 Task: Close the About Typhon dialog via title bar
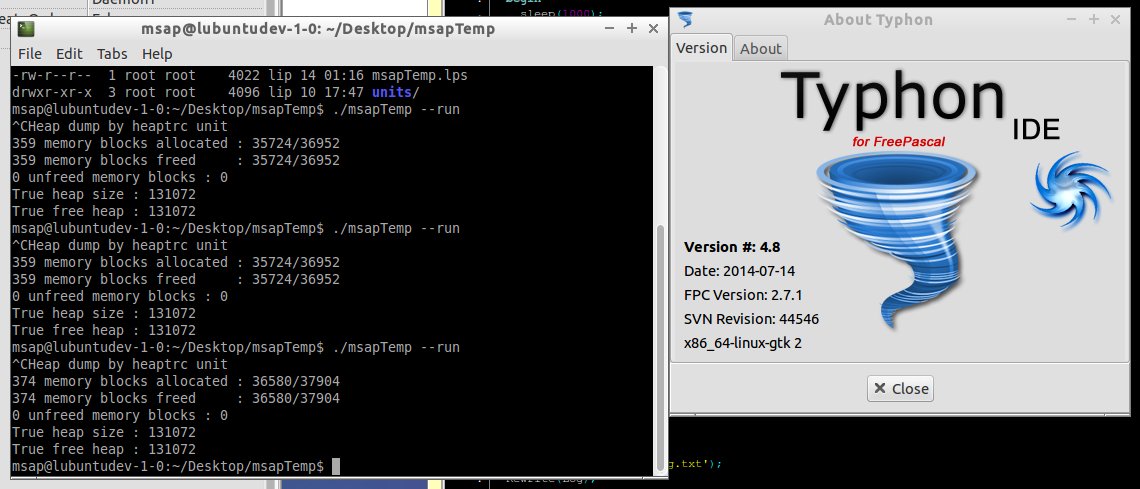1115,20
